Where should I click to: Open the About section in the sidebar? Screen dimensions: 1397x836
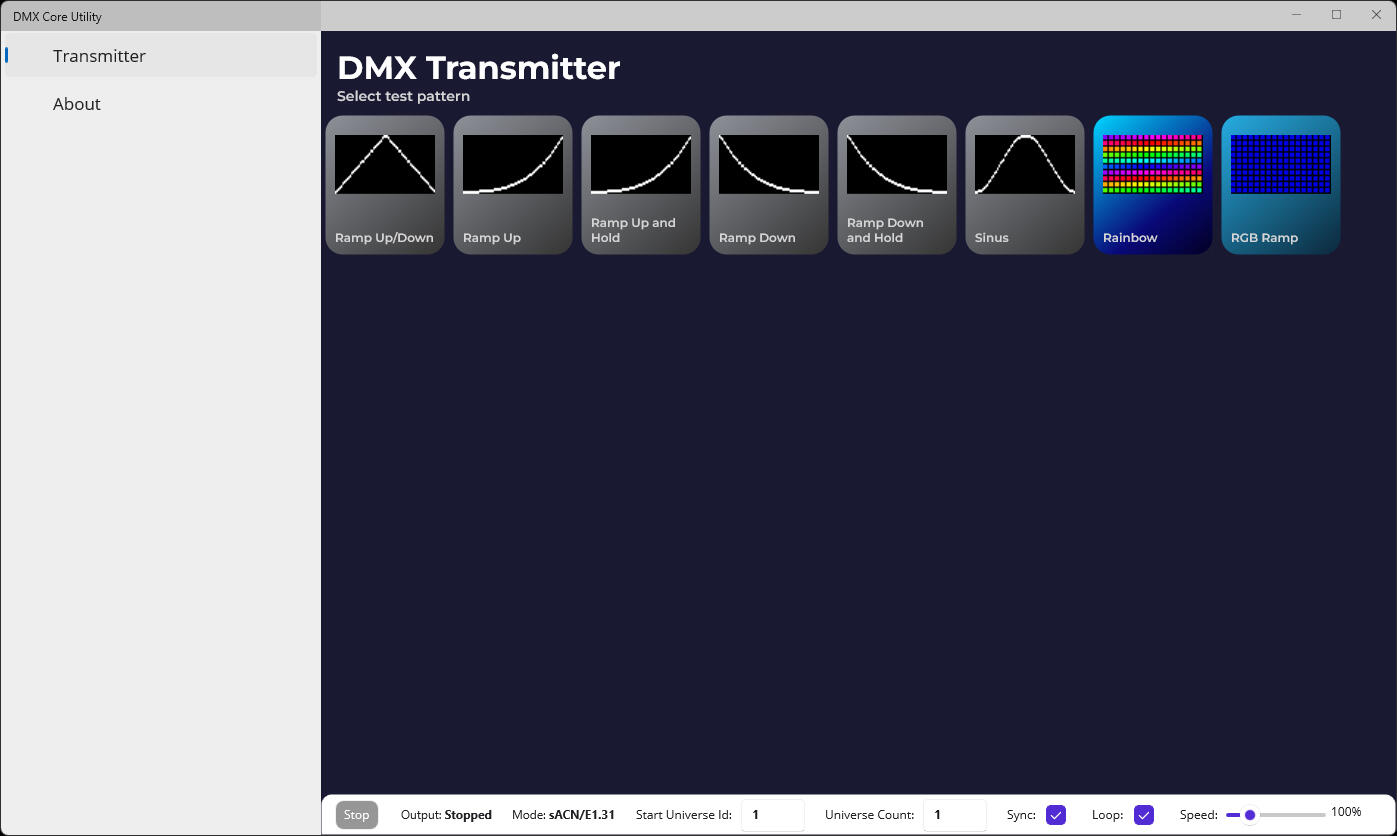77,104
